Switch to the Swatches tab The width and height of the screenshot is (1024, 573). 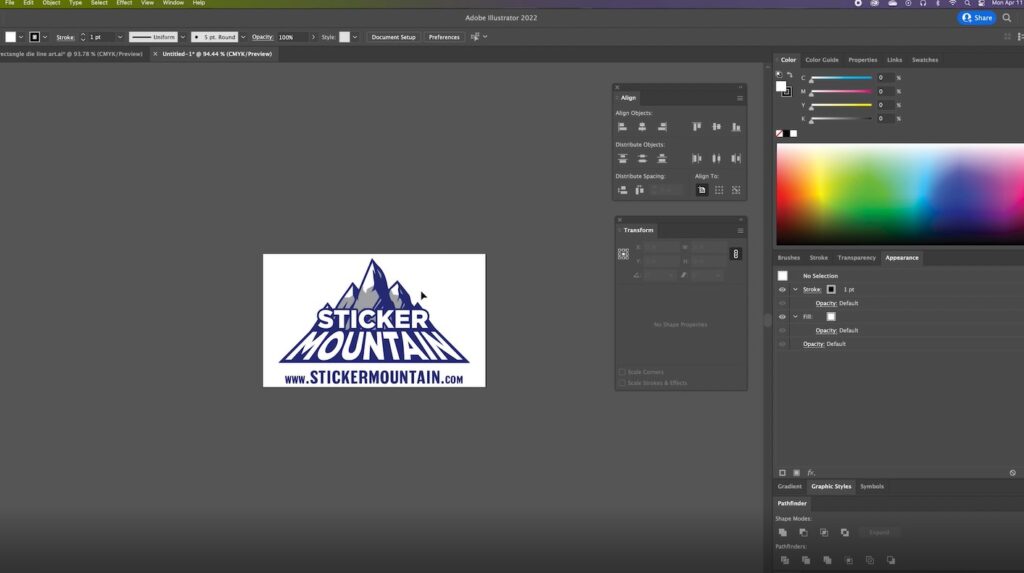925,59
